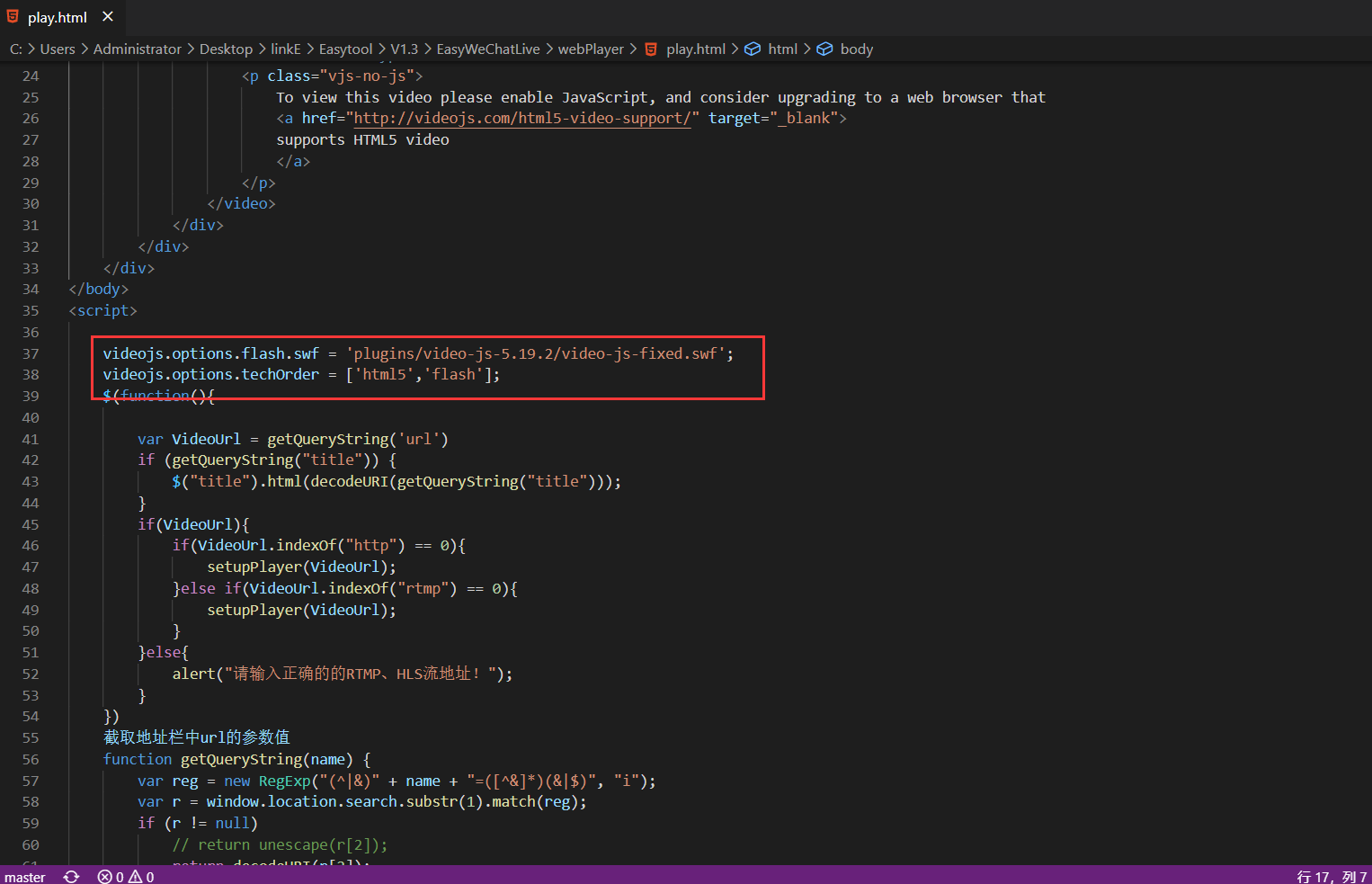Click the line 17 column 7 indicator
The image size is (1372, 884).
coord(1332,877)
